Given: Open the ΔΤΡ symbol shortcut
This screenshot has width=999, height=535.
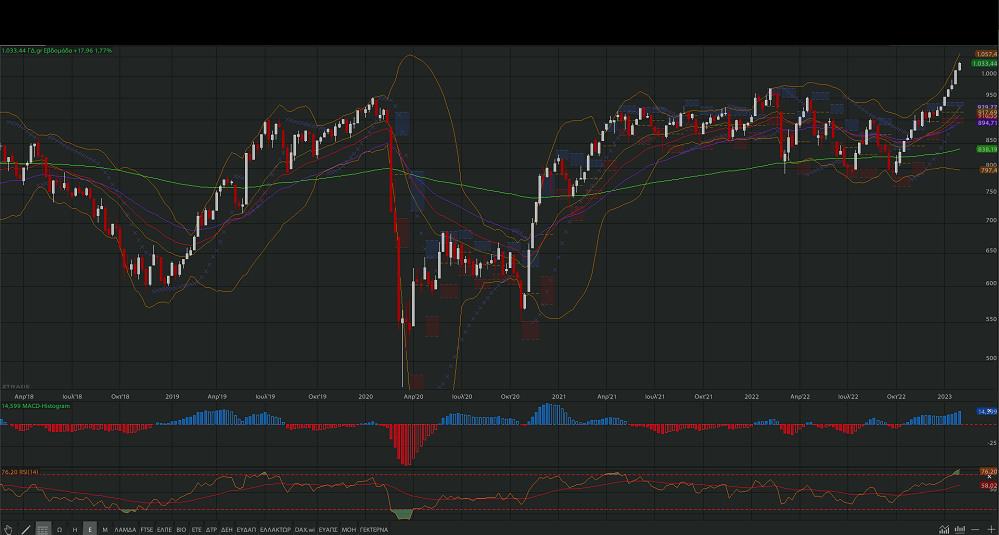Looking at the screenshot, I should click(212, 529).
